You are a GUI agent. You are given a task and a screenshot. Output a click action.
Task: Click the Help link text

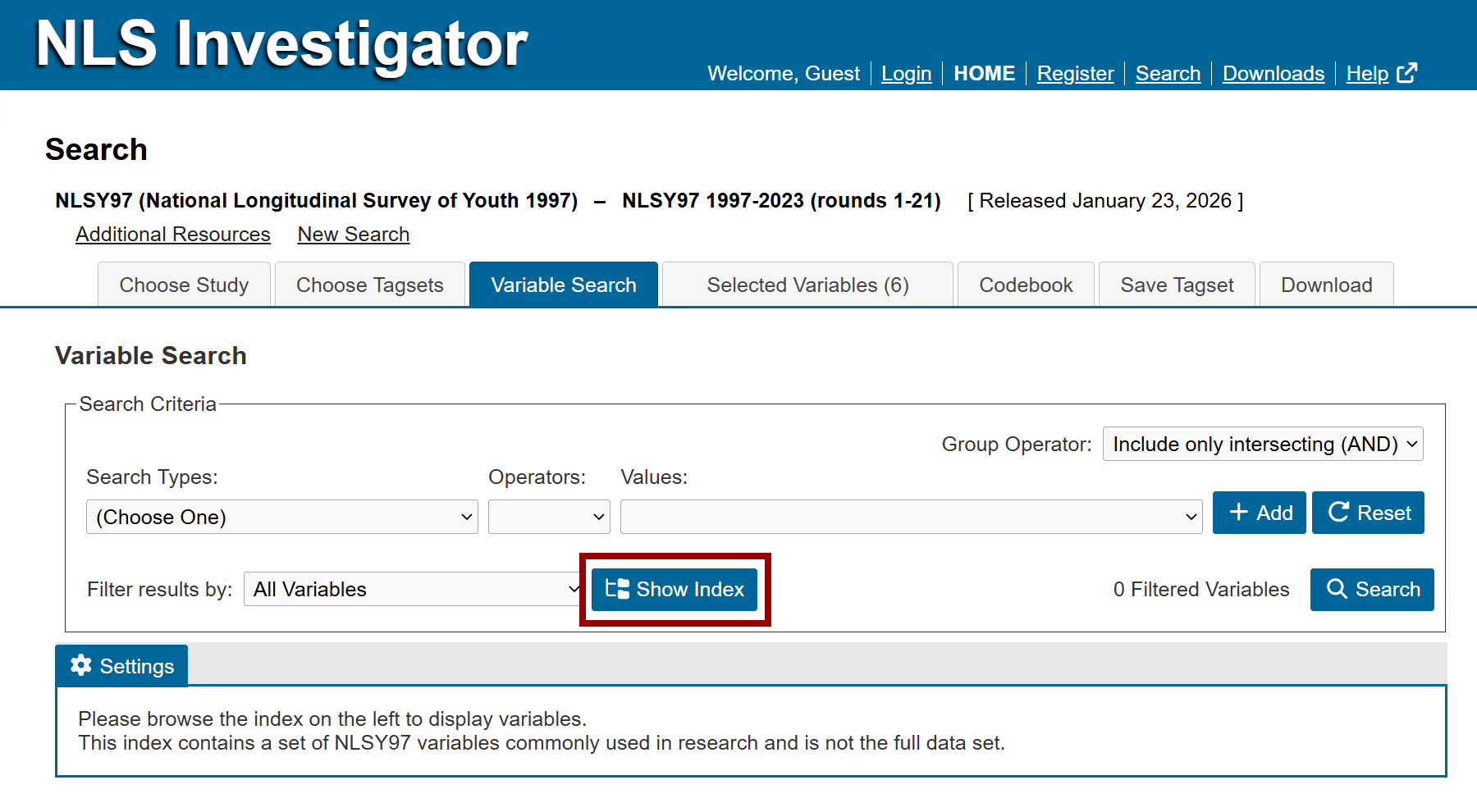pyautogui.click(x=1367, y=74)
